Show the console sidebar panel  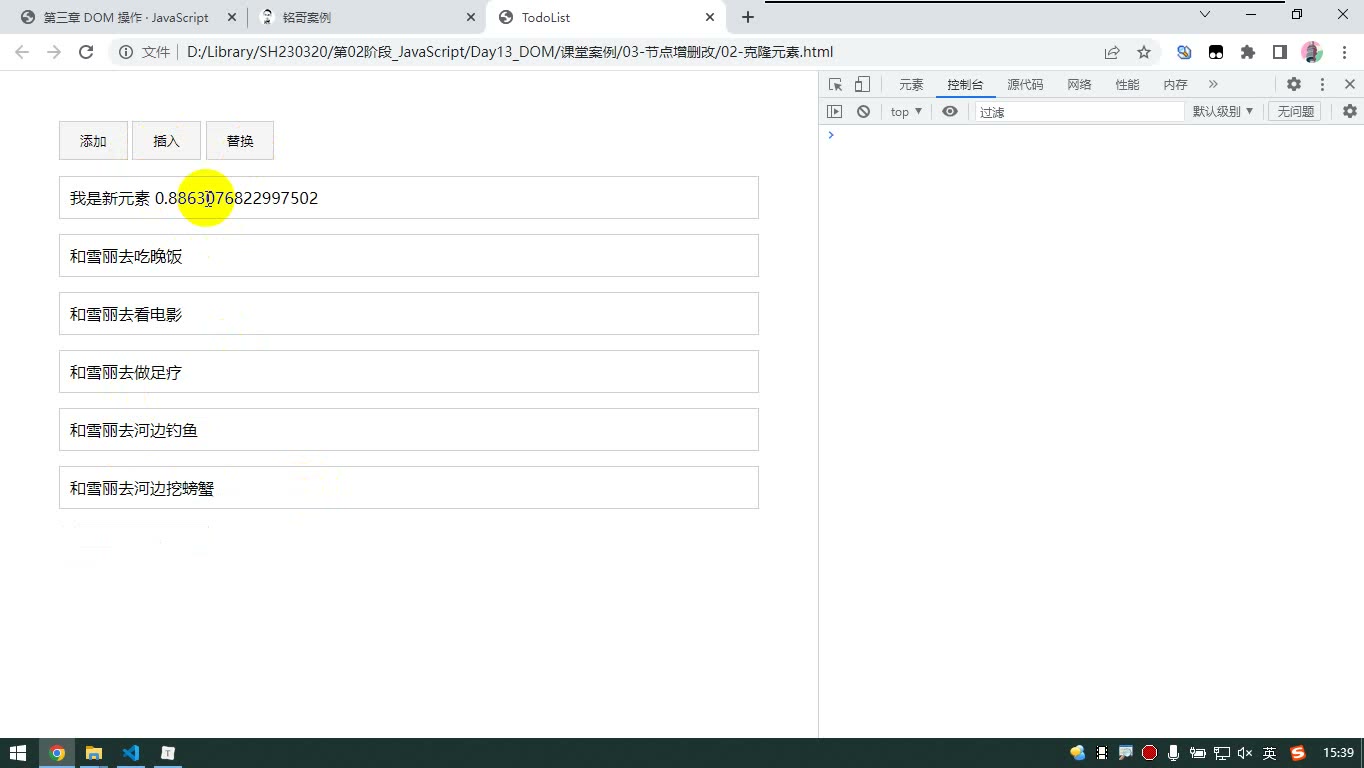pos(835,112)
